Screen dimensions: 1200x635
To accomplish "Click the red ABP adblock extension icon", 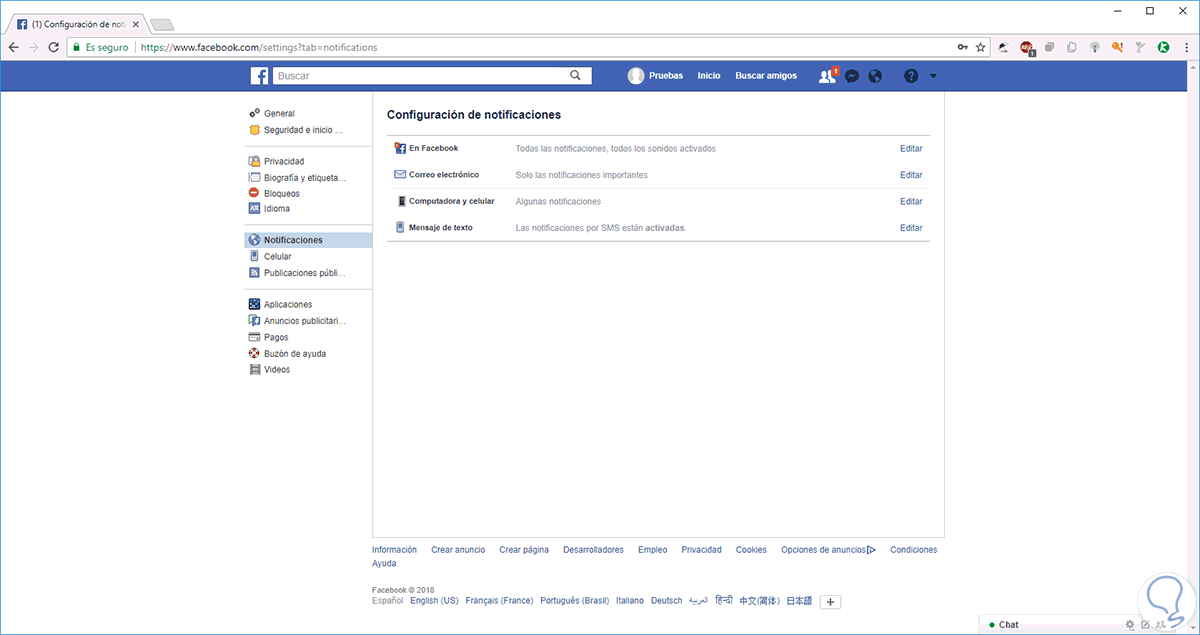I will coord(1026,47).
